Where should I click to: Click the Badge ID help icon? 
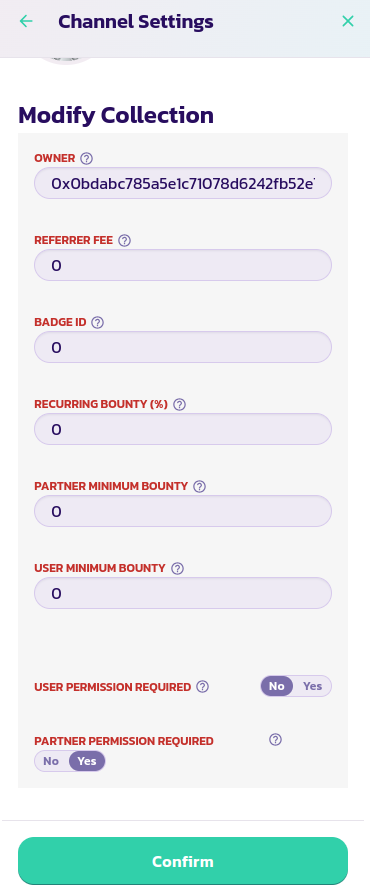point(98,322)
